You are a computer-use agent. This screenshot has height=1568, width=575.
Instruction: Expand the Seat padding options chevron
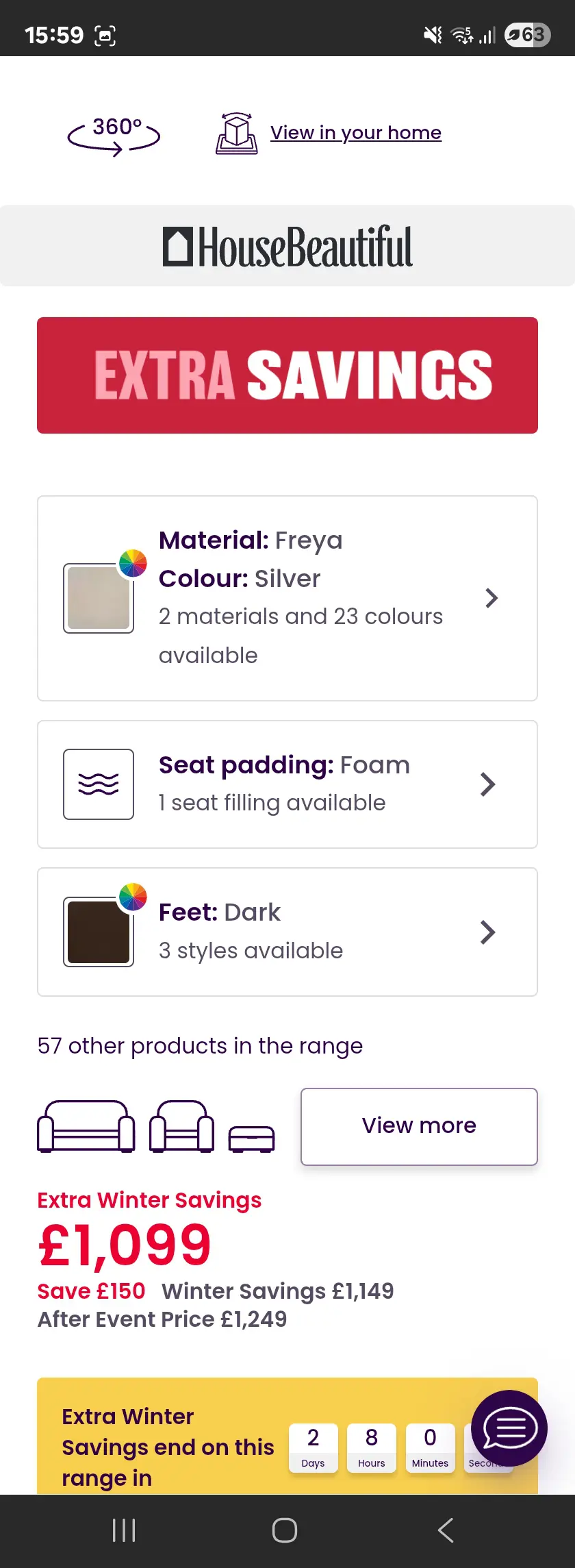(487, 784)
